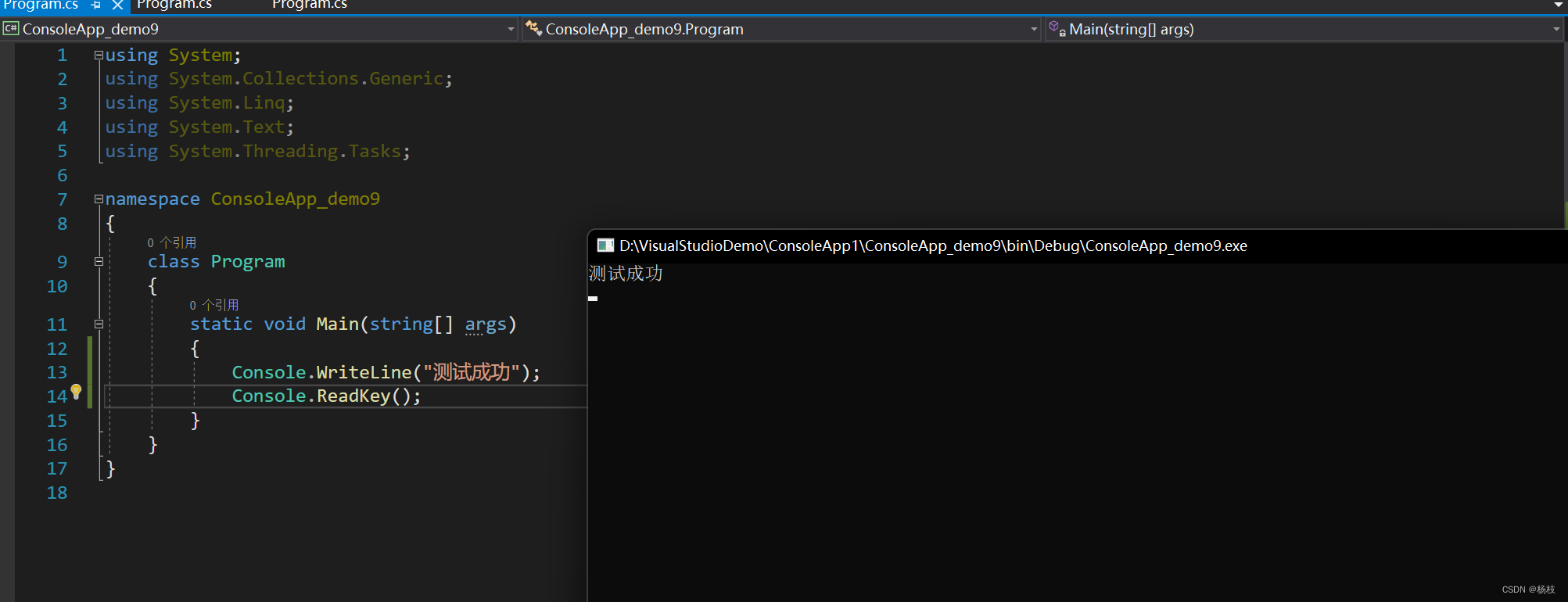The image size is (1568, 602).
Task: Click line number 18 in the margin
Action: [x=57, y=493]
